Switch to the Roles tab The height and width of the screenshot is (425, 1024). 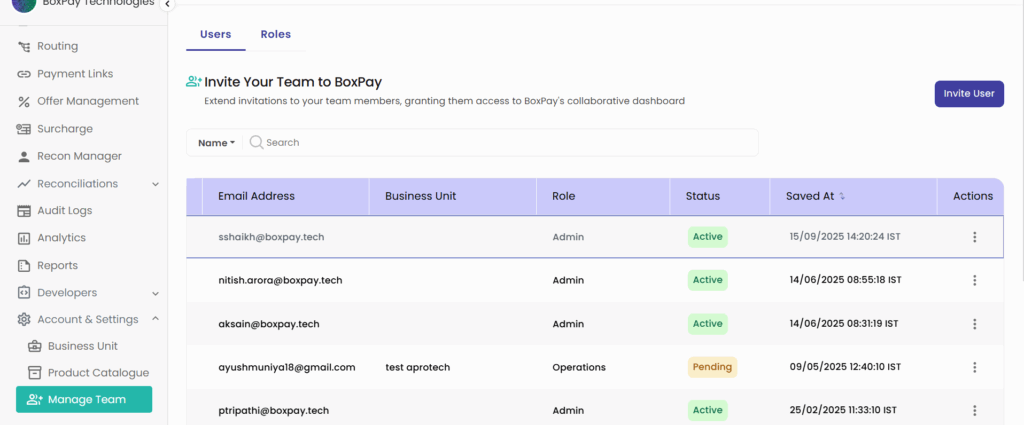click(276, 35)
